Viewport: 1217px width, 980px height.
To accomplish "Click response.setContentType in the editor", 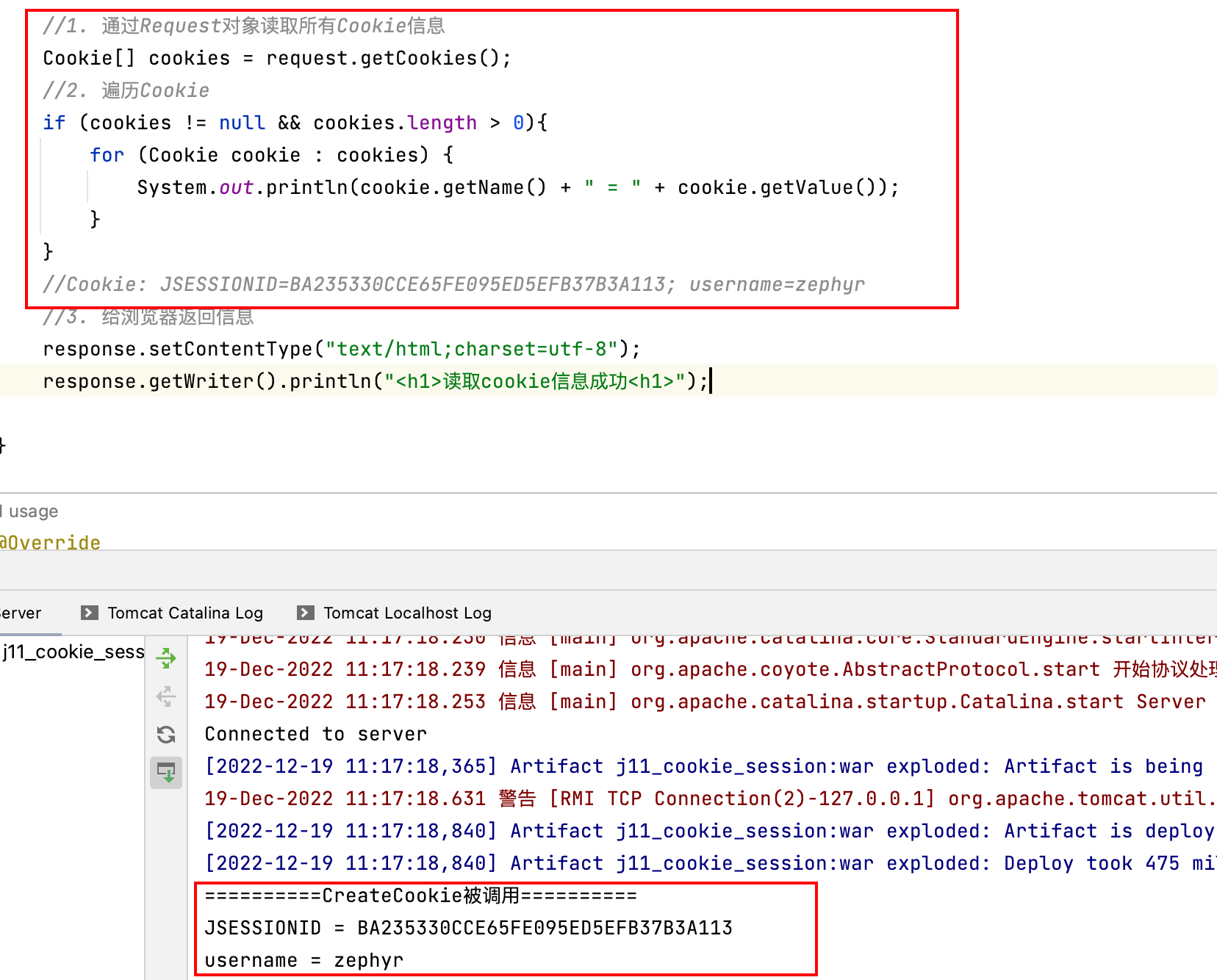I will [x=178, y=349].
